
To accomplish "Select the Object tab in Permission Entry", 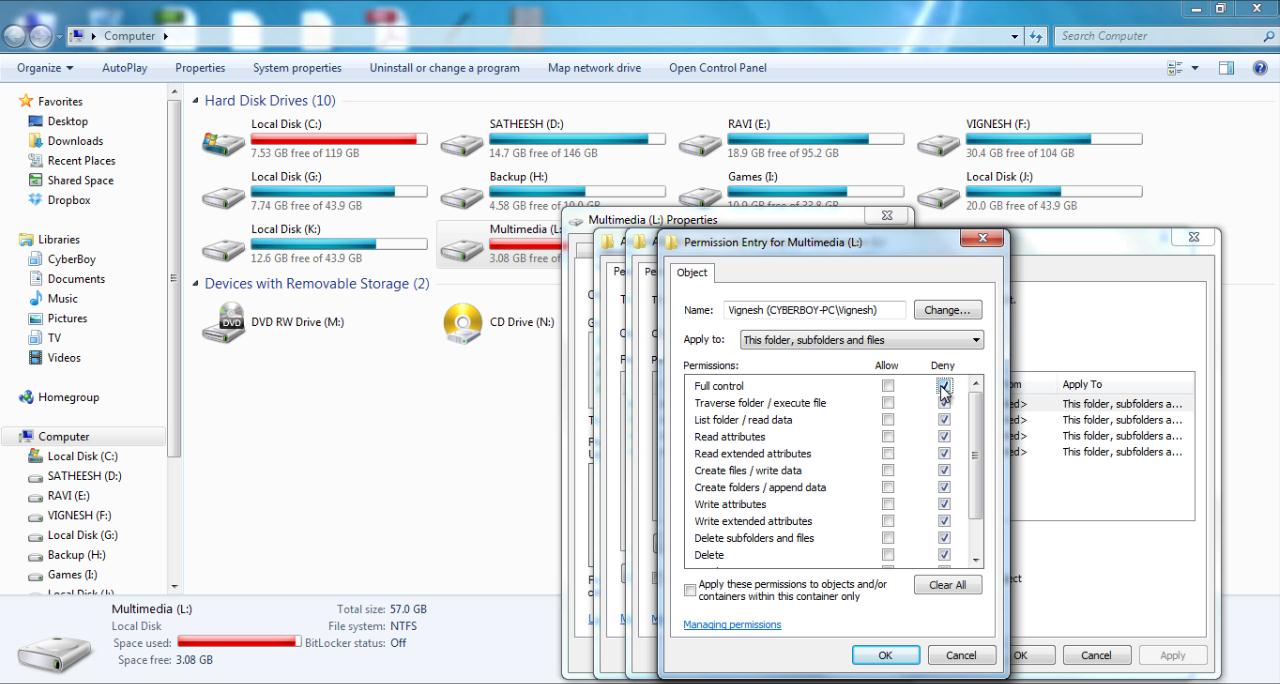I will (692, 273).
